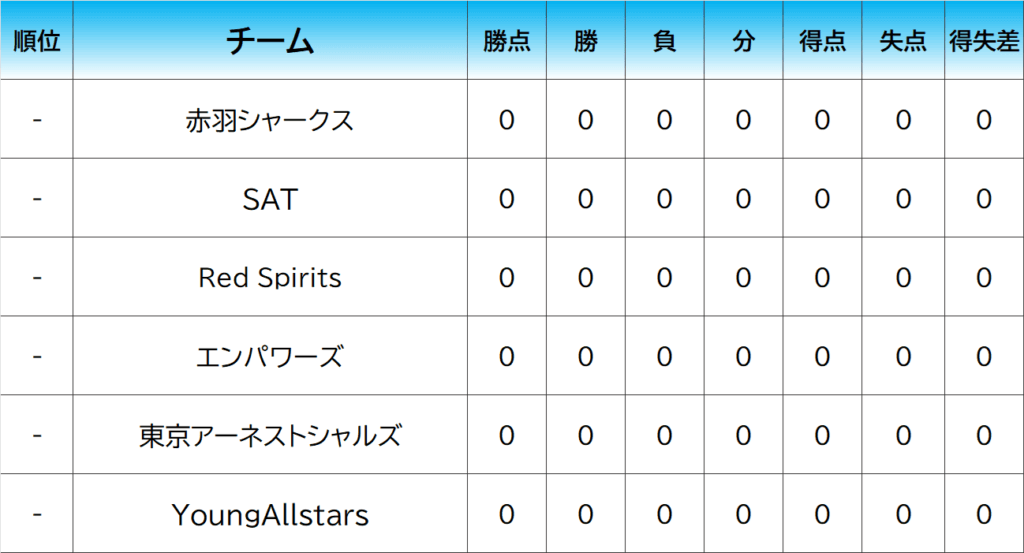
Task: Select the 負 header cell
Action: click(x=664, y=41)
